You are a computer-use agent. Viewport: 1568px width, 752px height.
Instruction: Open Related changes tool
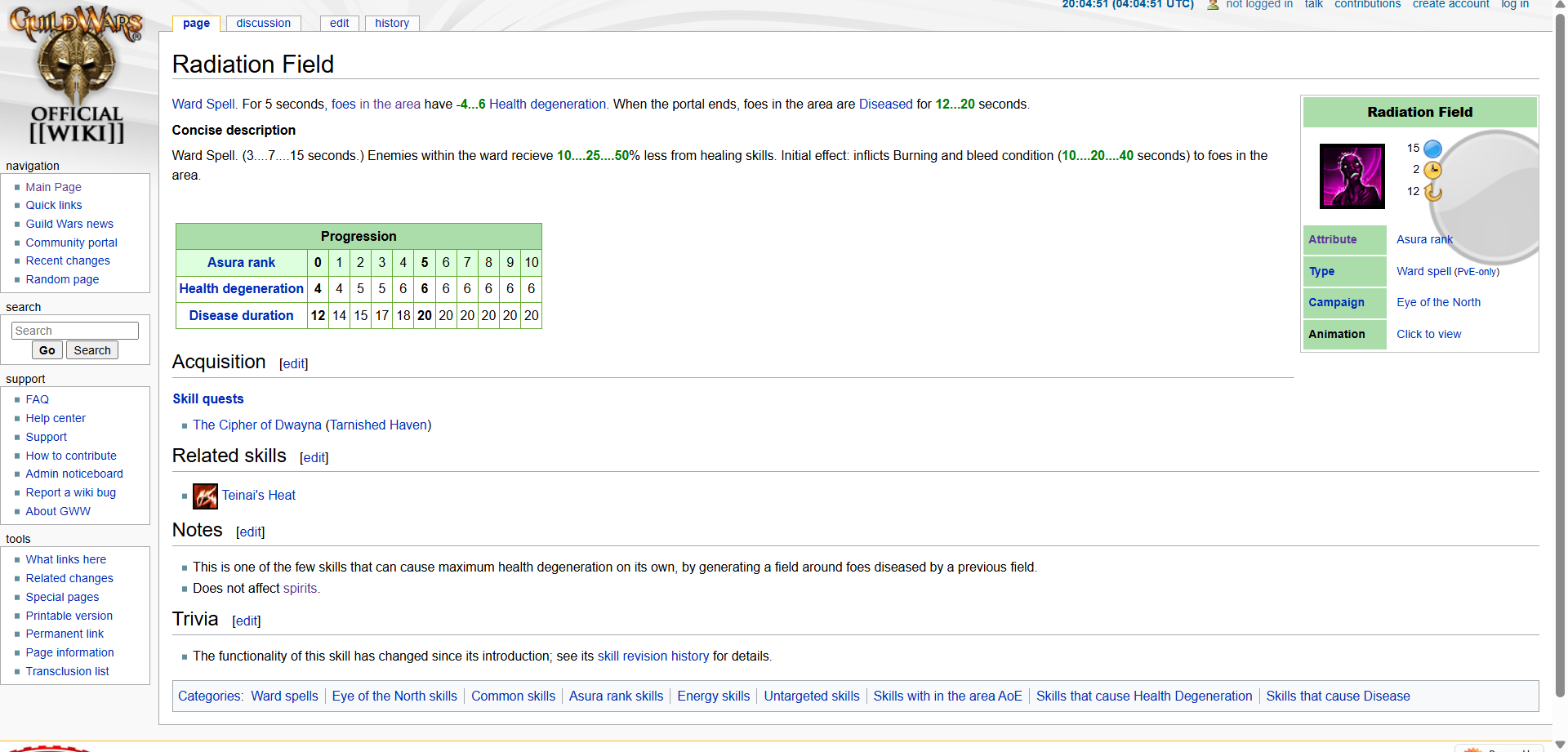coord(69,578)
